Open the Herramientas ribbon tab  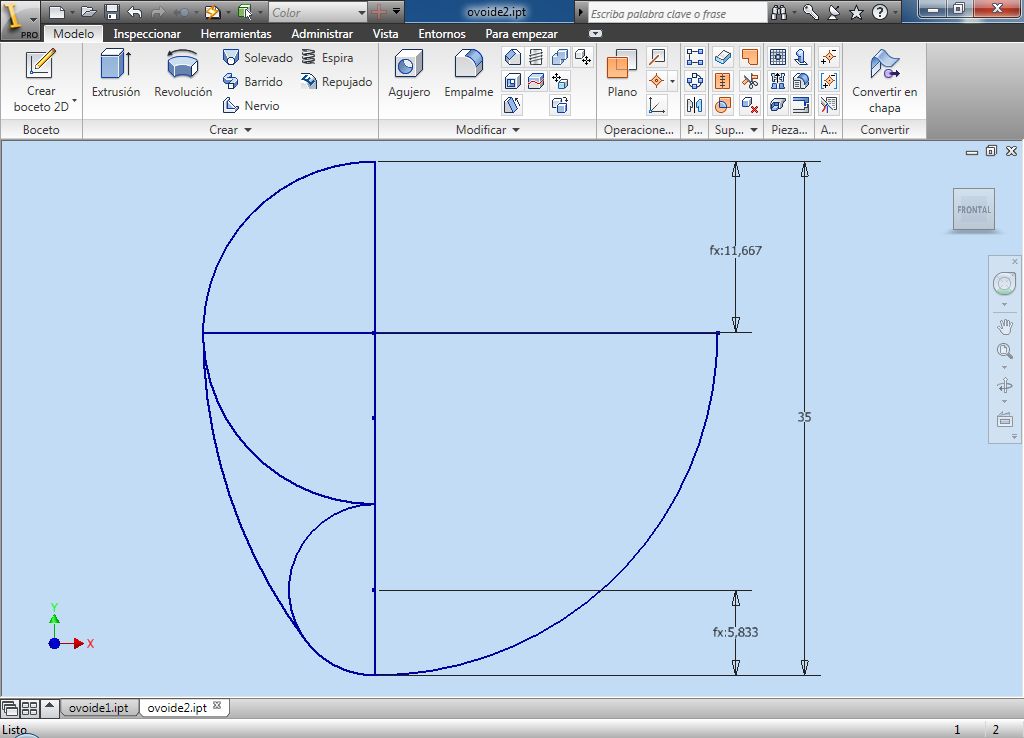pyautogui.click(x=236, y=33)
